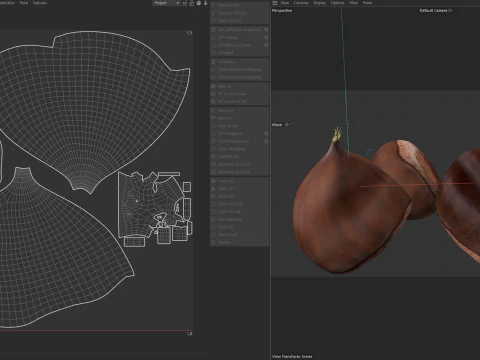The image size is (480, 360).
Task: Click the View Transform: Scene status text
Action: coord(292,357)
